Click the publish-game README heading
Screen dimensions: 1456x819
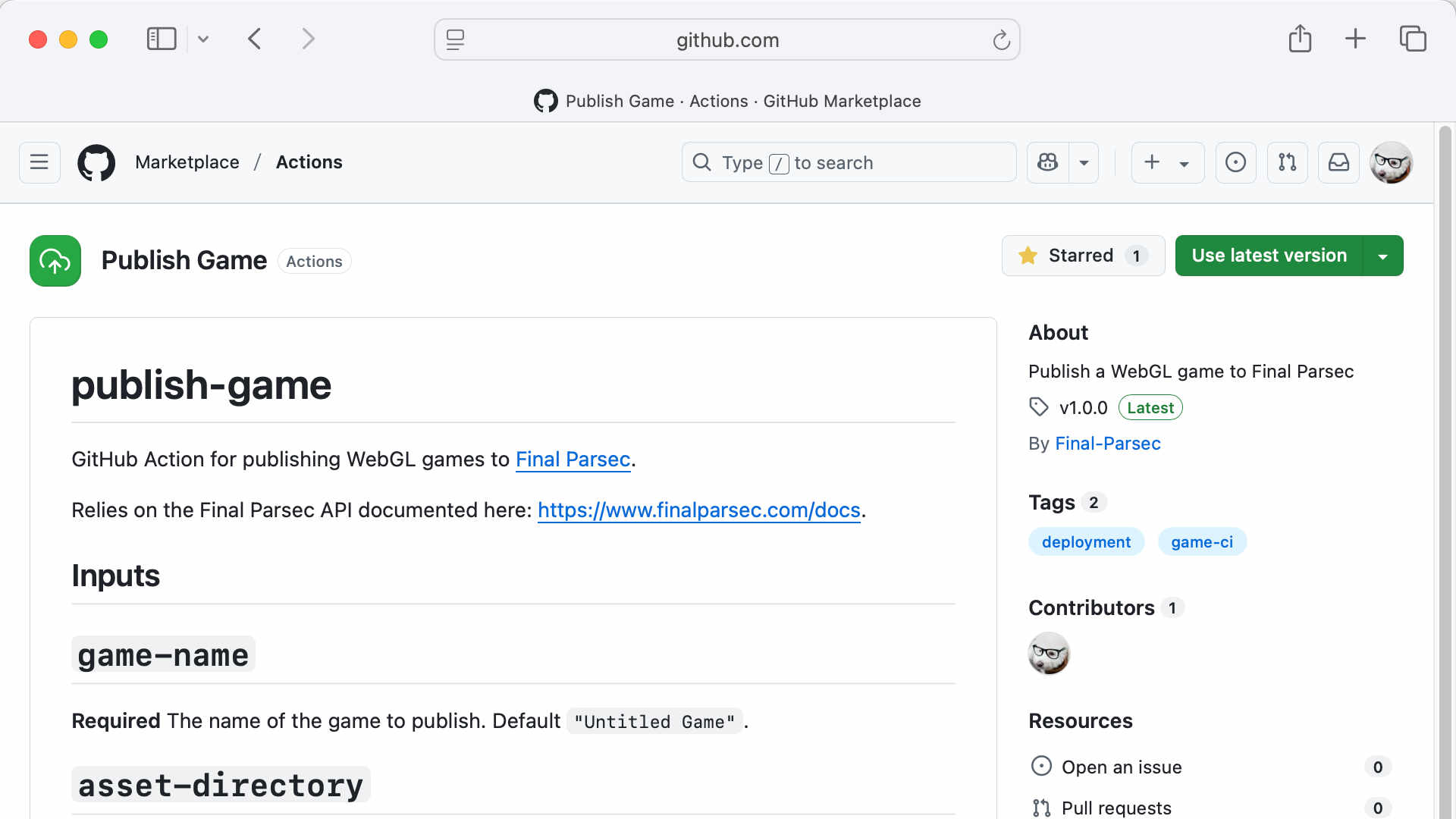201,385
